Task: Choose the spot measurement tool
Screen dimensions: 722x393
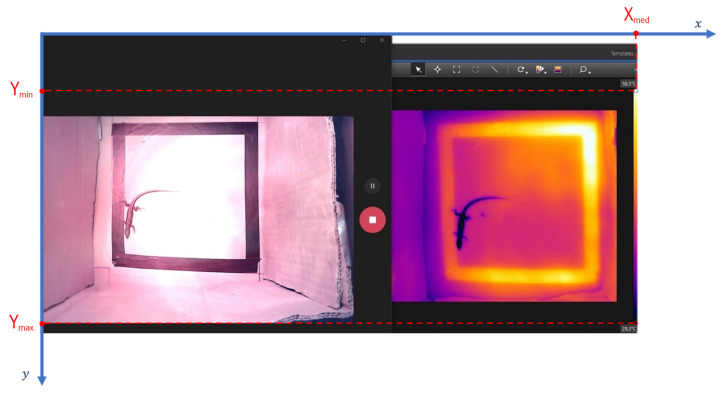Action: point(437,70)
